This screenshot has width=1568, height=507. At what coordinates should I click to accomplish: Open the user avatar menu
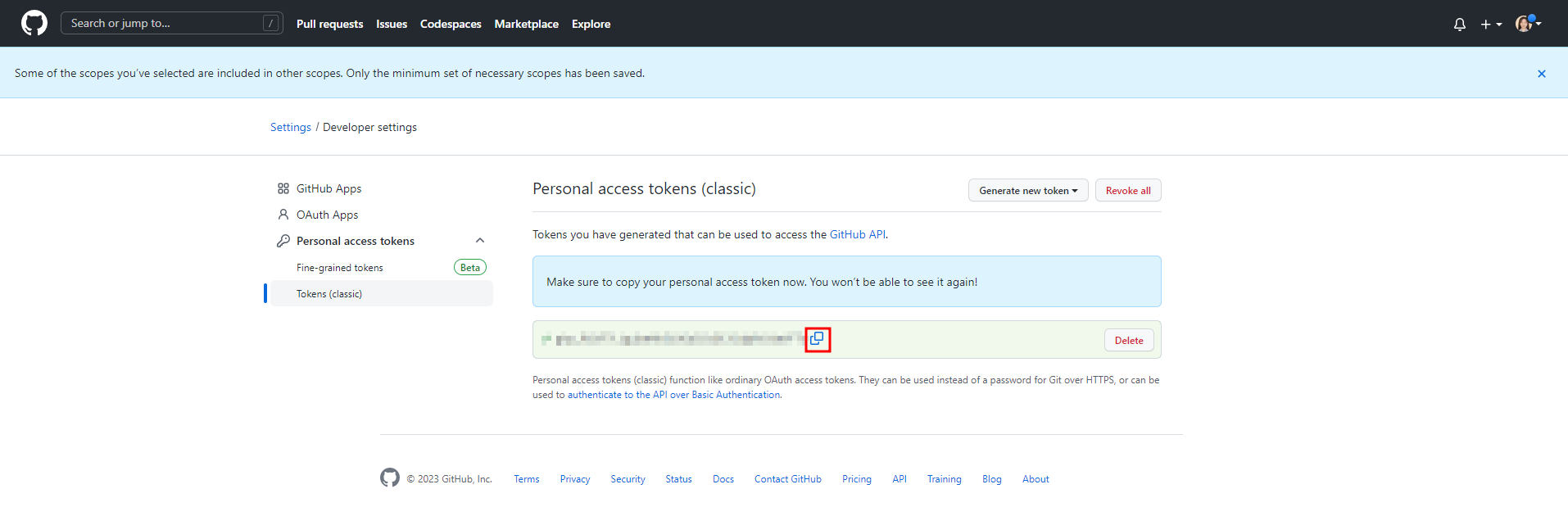(x=1528, y=24)
